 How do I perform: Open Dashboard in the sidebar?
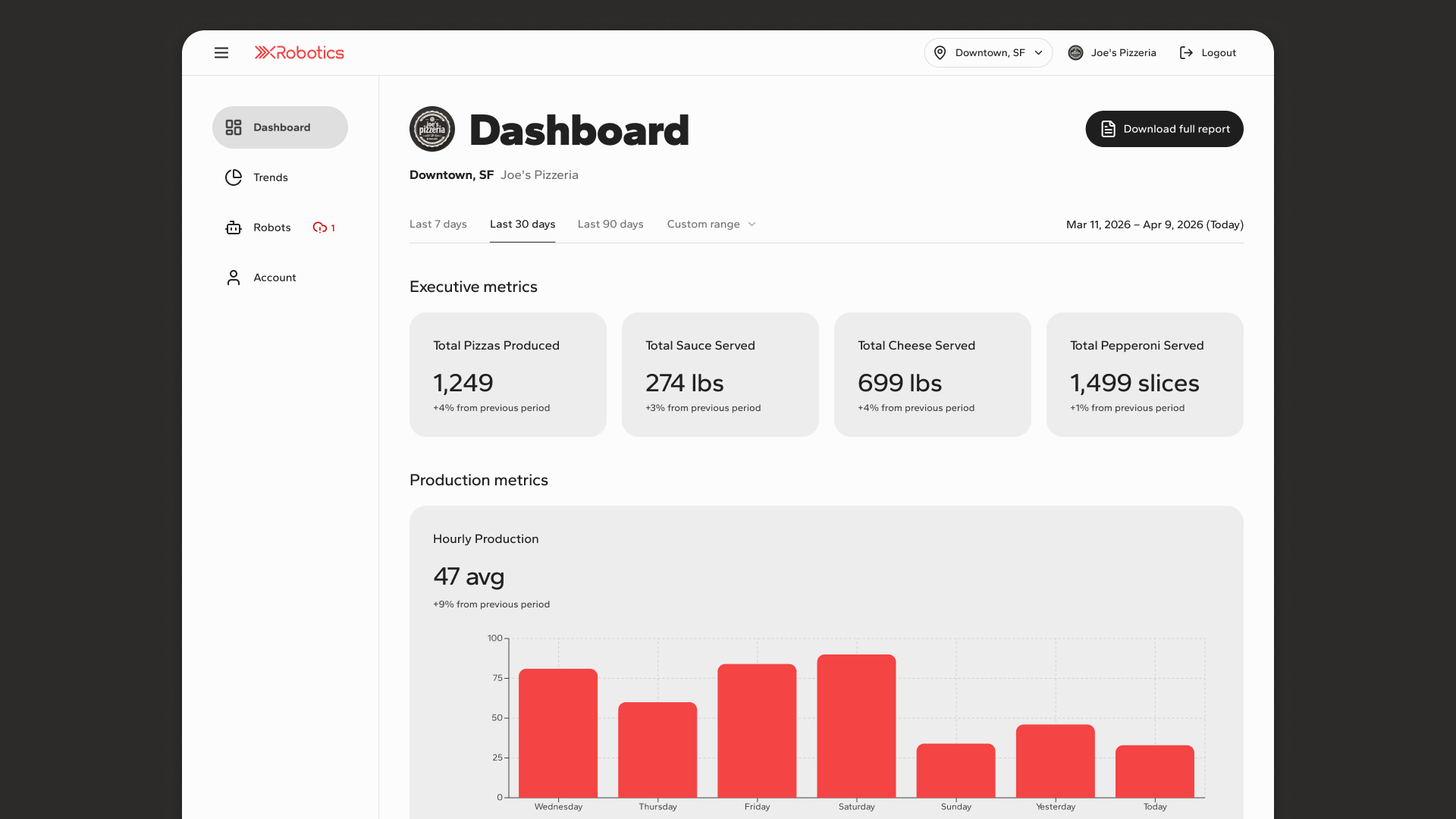[x=280, y=127]
